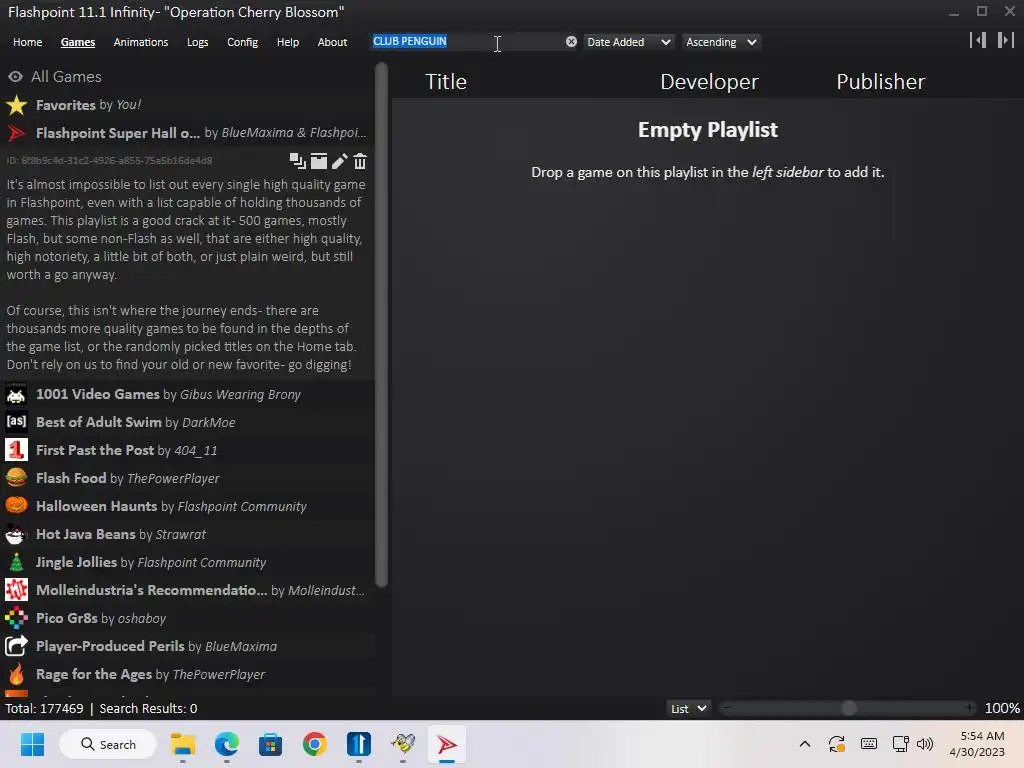The image size is (1024, 768).
Task: Open the Home tab
Action: click(27, 42)
